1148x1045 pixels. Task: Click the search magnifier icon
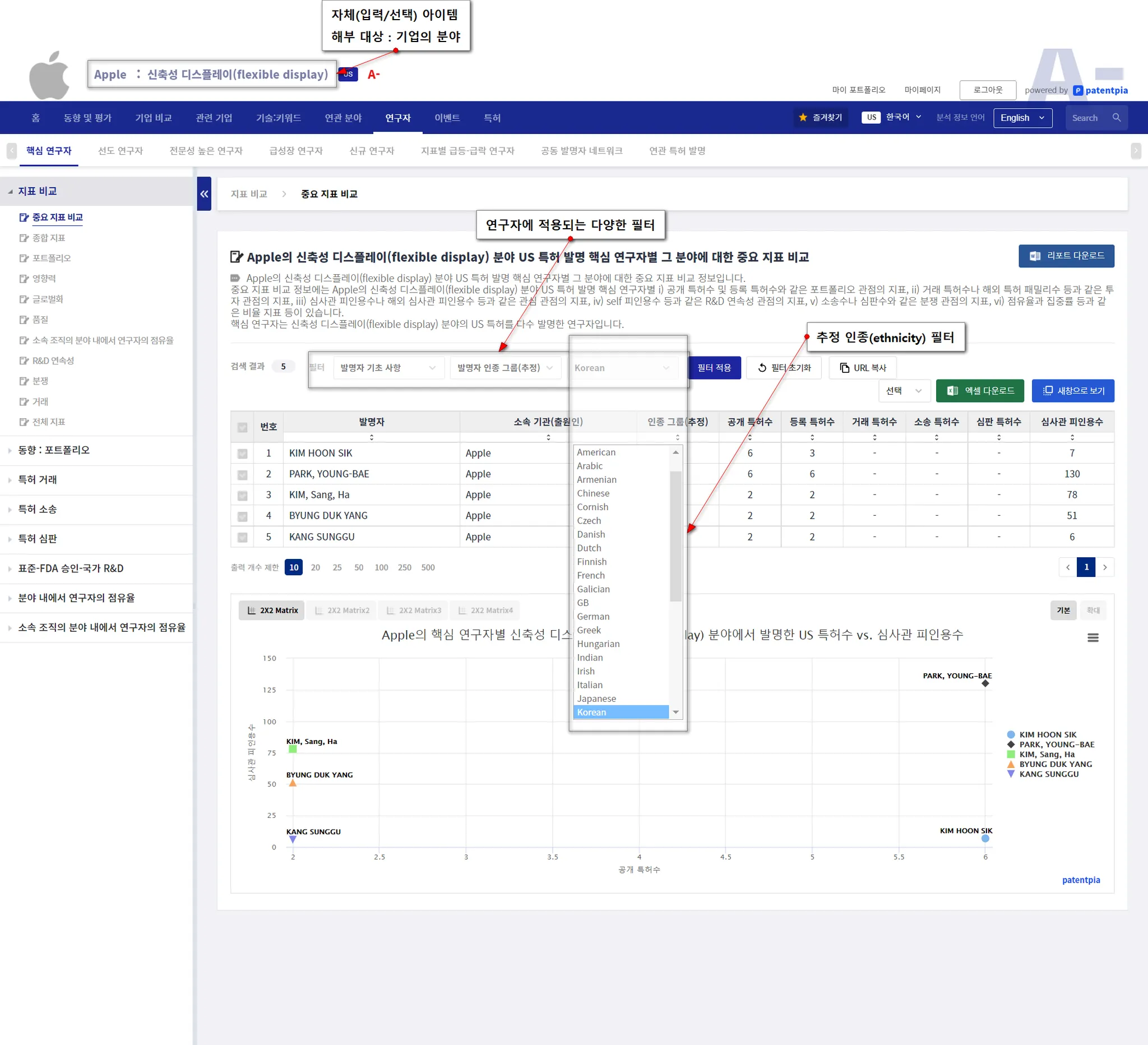(1116, 118)
